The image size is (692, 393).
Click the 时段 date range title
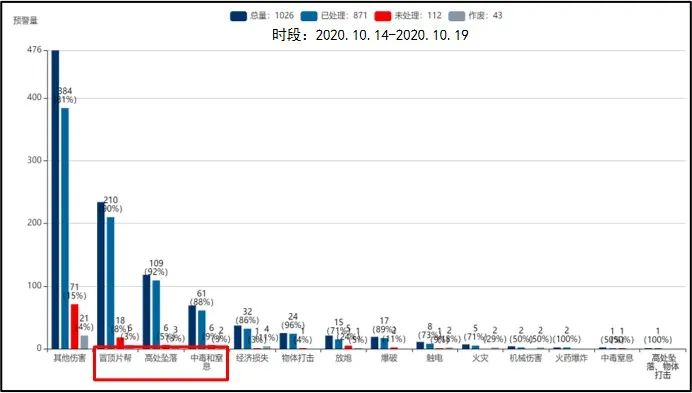pos(370,35)
